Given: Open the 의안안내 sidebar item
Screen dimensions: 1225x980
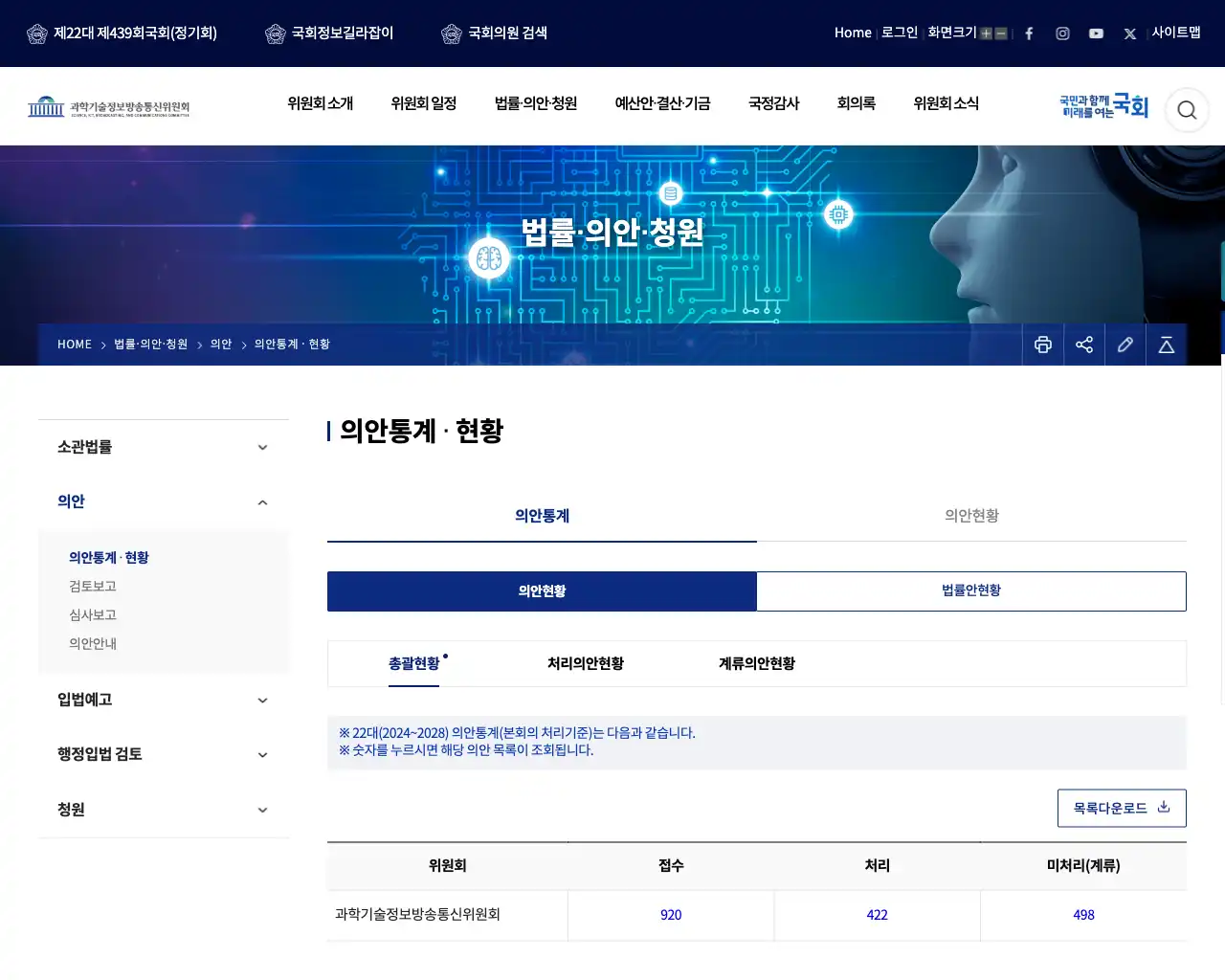Looking at the screenshot, I should coord(93,643).
